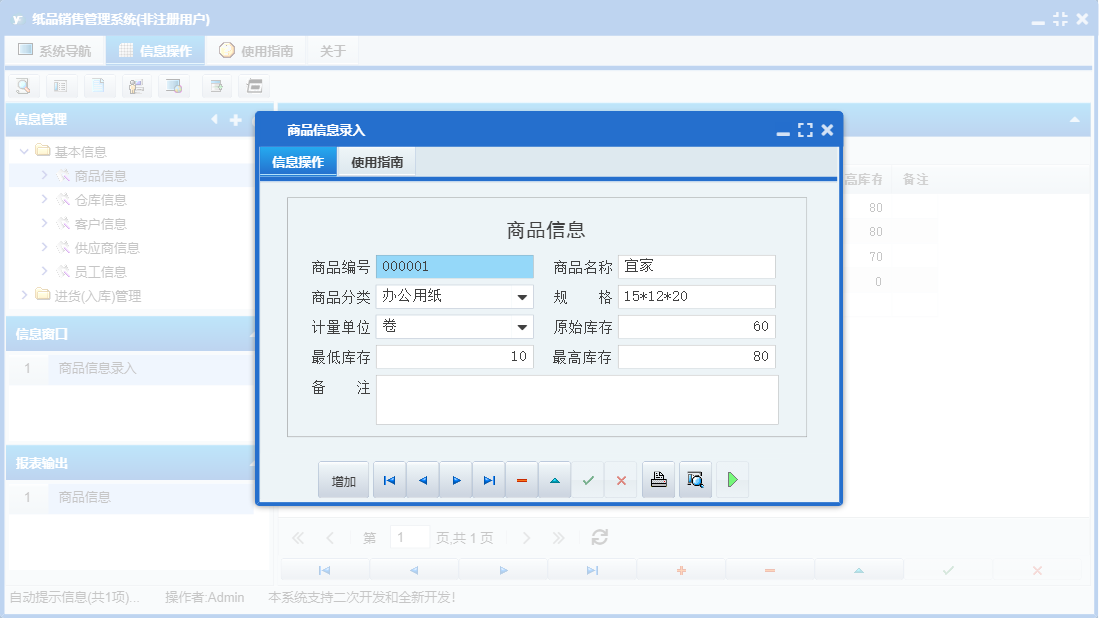Viewport: 1099px width, 618px height.
Task: Switch to the 使用指南 tab in the dialog
Action: [377, 160]
